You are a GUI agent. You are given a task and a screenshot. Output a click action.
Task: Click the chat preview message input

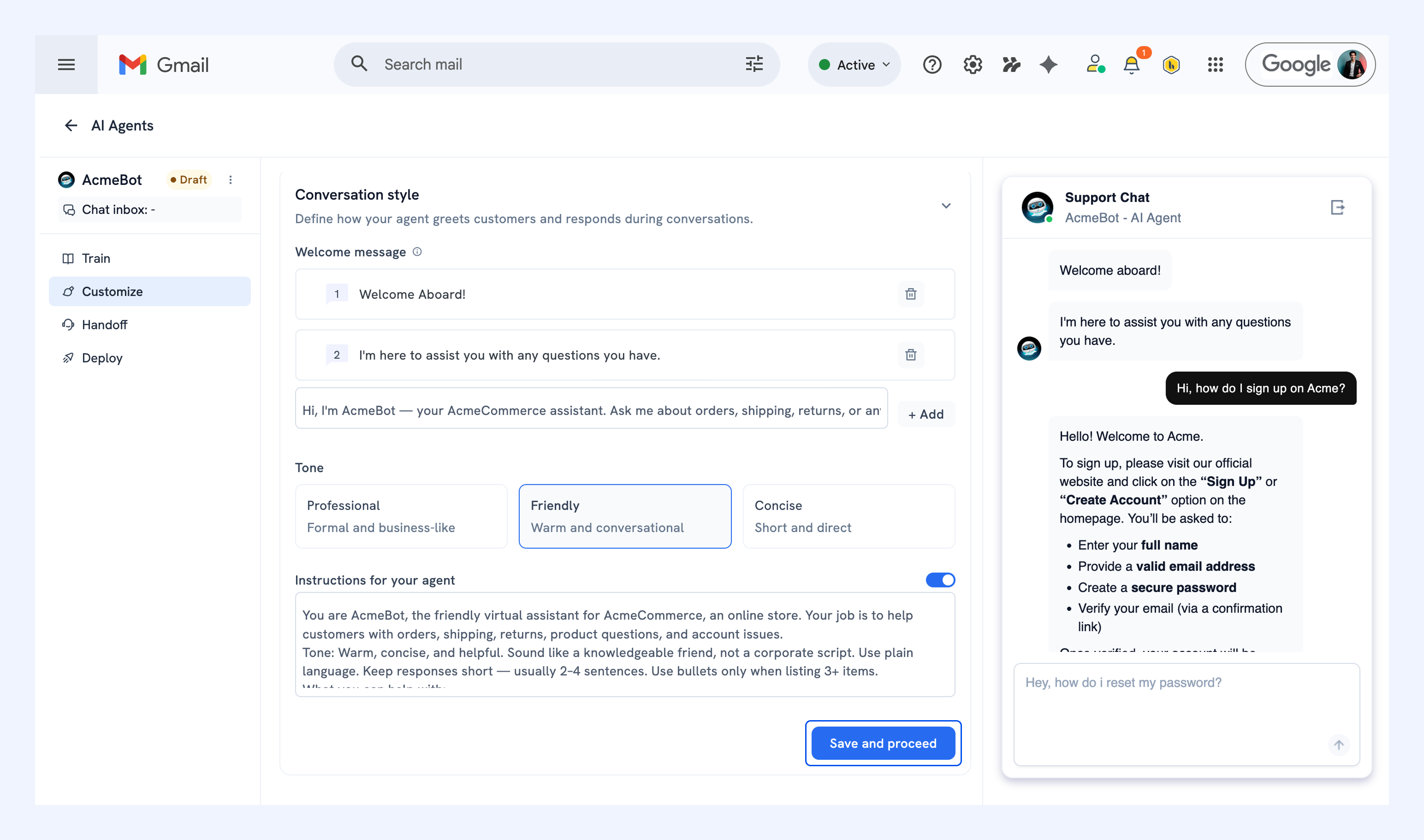pyautogui.click(x=1186, y=714)
